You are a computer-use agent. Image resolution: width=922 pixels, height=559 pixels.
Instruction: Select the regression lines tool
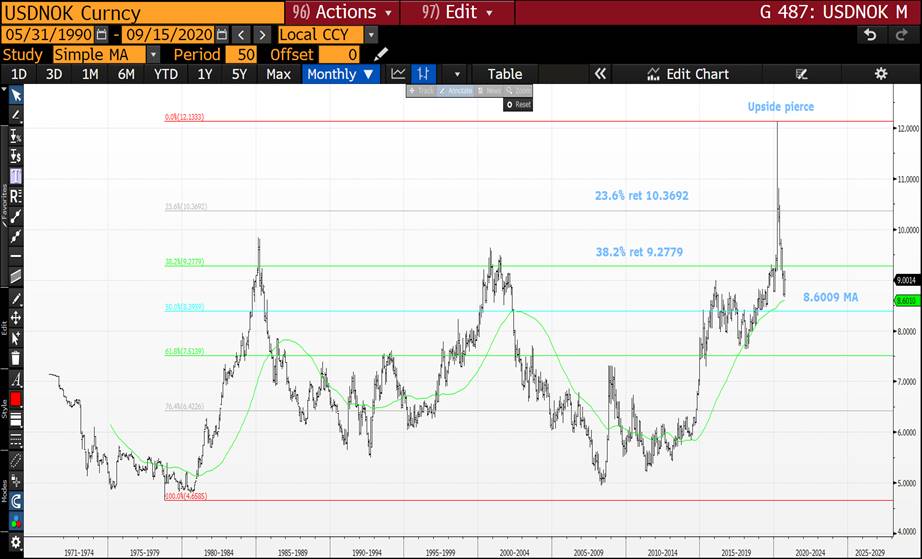(x=16, y=196)
